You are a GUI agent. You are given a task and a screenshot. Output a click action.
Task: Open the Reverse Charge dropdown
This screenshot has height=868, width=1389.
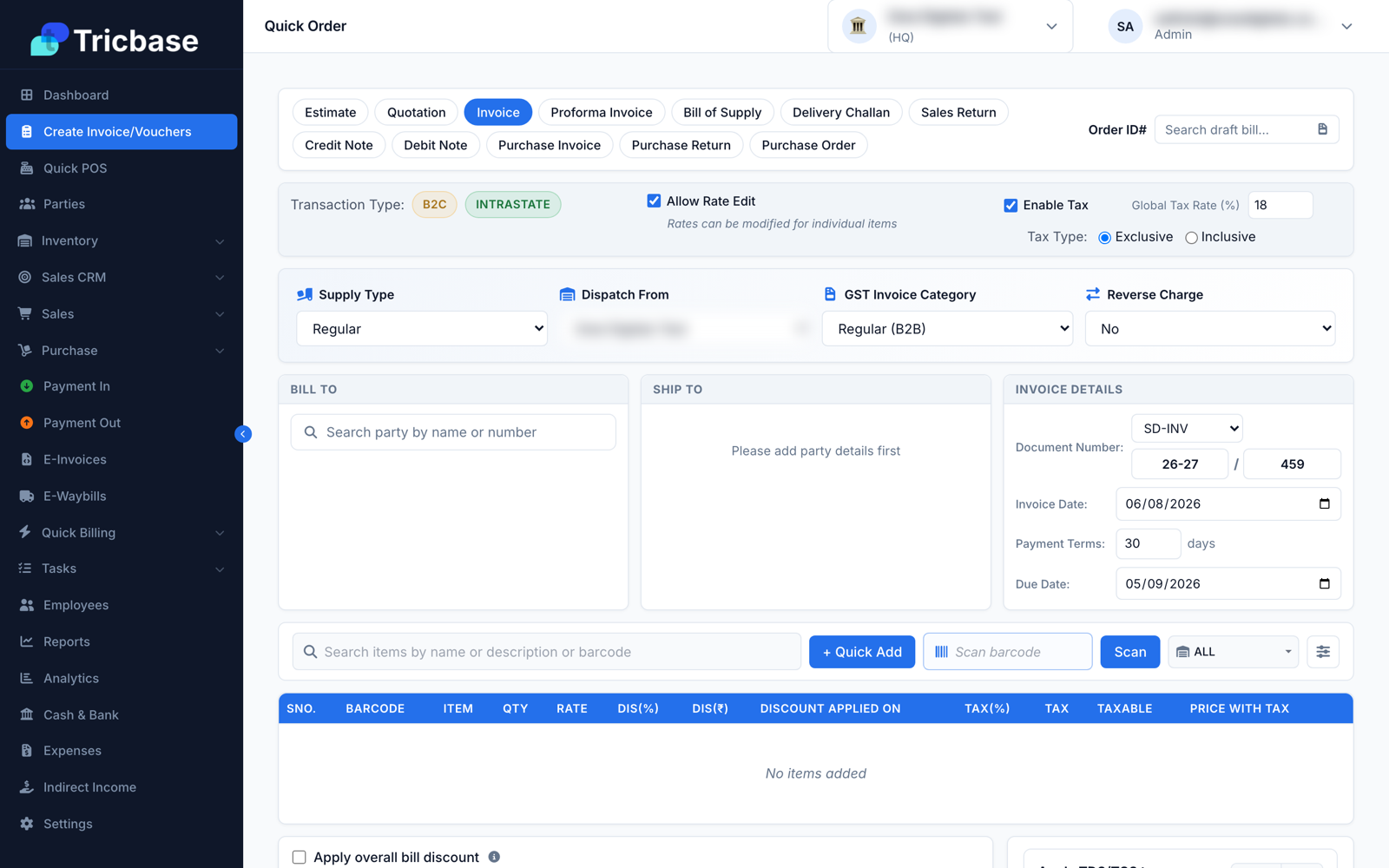click(x=1210, y=329)
